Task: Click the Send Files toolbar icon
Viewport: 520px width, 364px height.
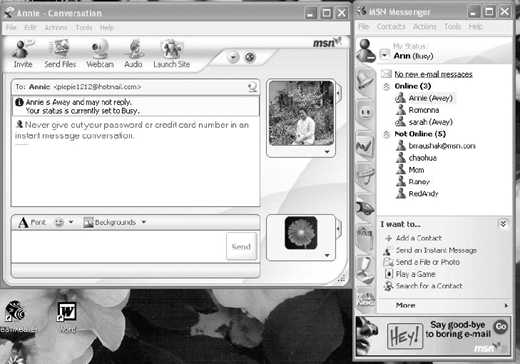Action: click(60, 54)
